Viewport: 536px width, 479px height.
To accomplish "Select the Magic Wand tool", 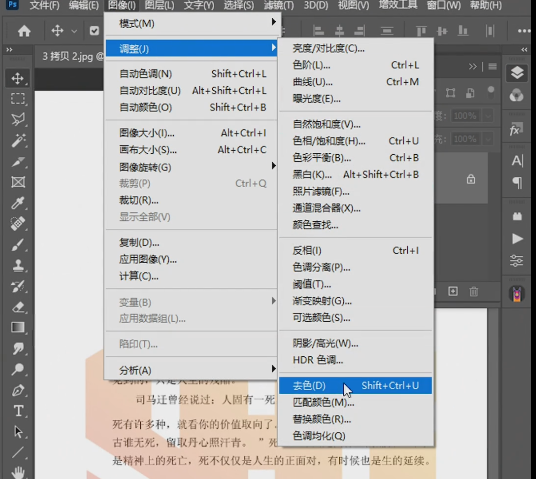I will tap(18, 140).
